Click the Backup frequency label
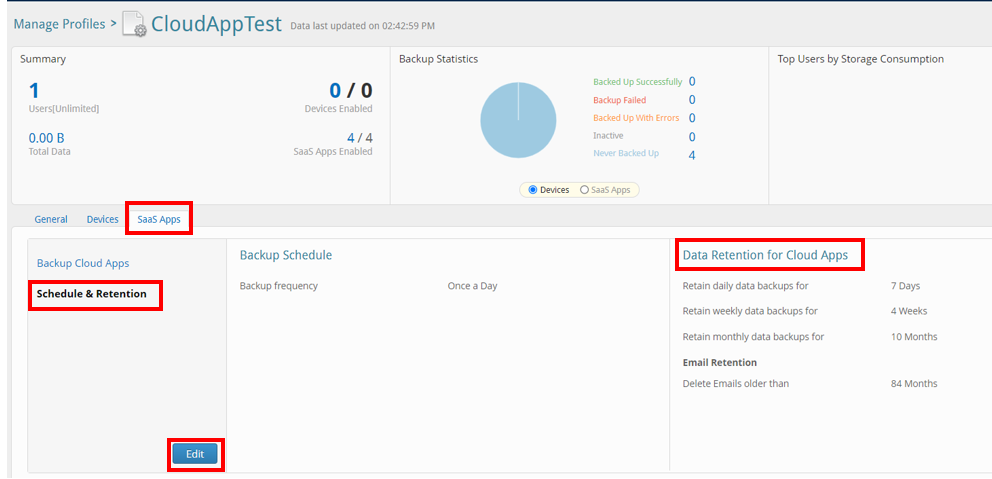 pyautogui.click(x=278, y=286)
